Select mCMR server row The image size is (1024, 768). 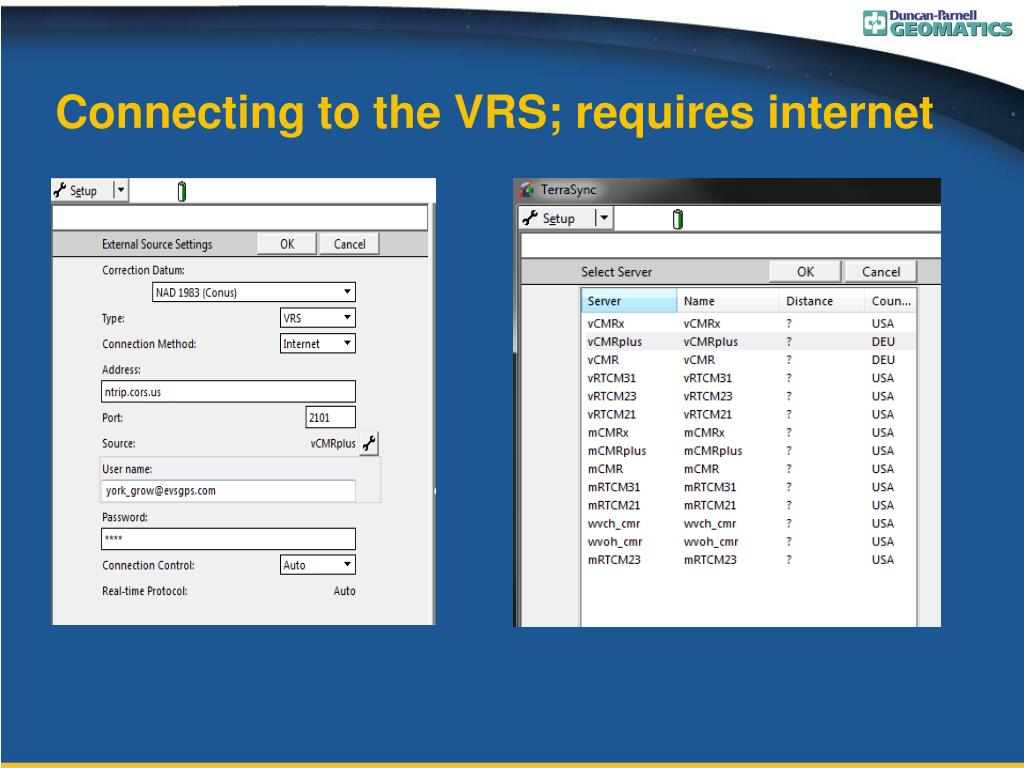[749, 469]
